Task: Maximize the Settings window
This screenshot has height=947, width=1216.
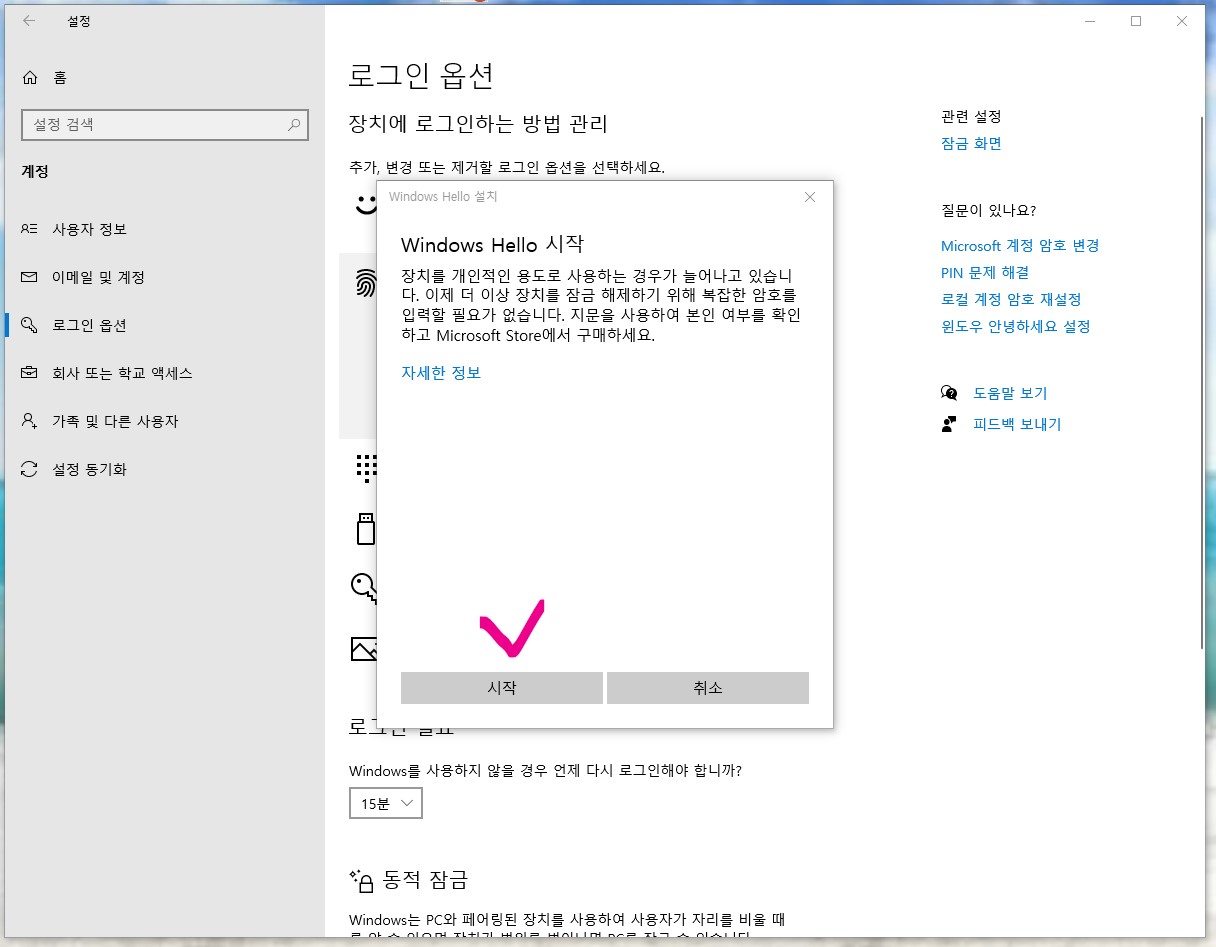Action: [x=1136, y=21]
